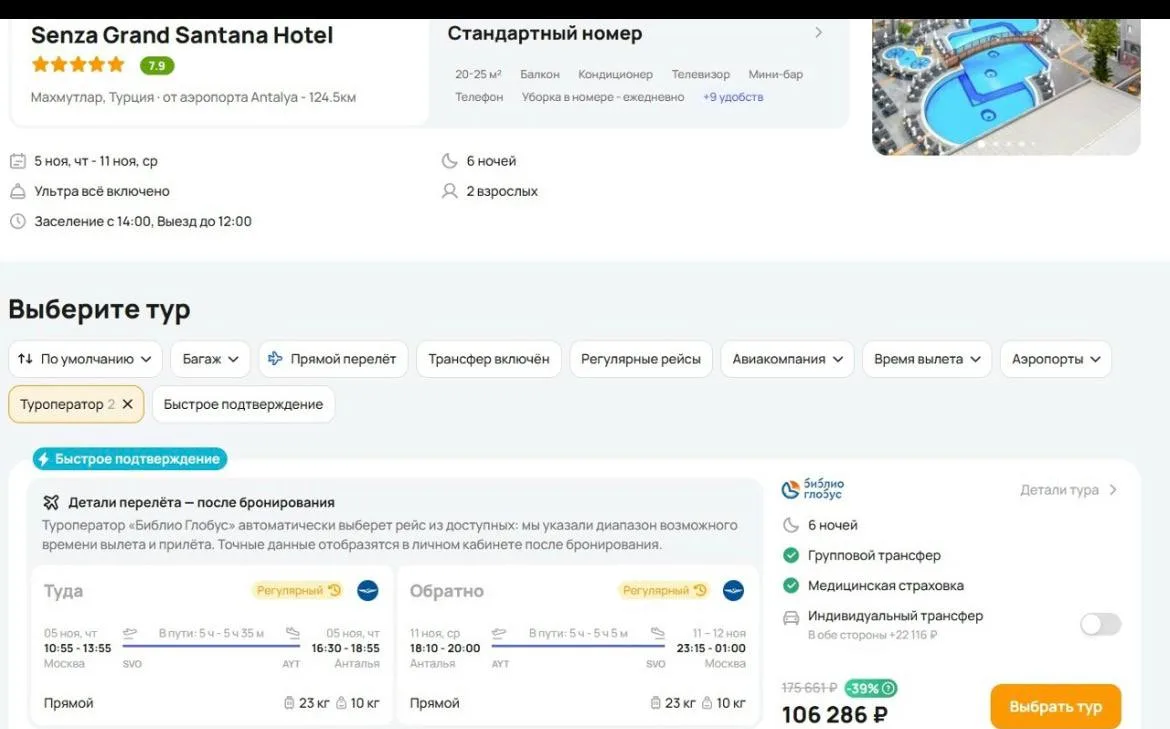Click the airline logo in the Туда card

tap(368, 590)
